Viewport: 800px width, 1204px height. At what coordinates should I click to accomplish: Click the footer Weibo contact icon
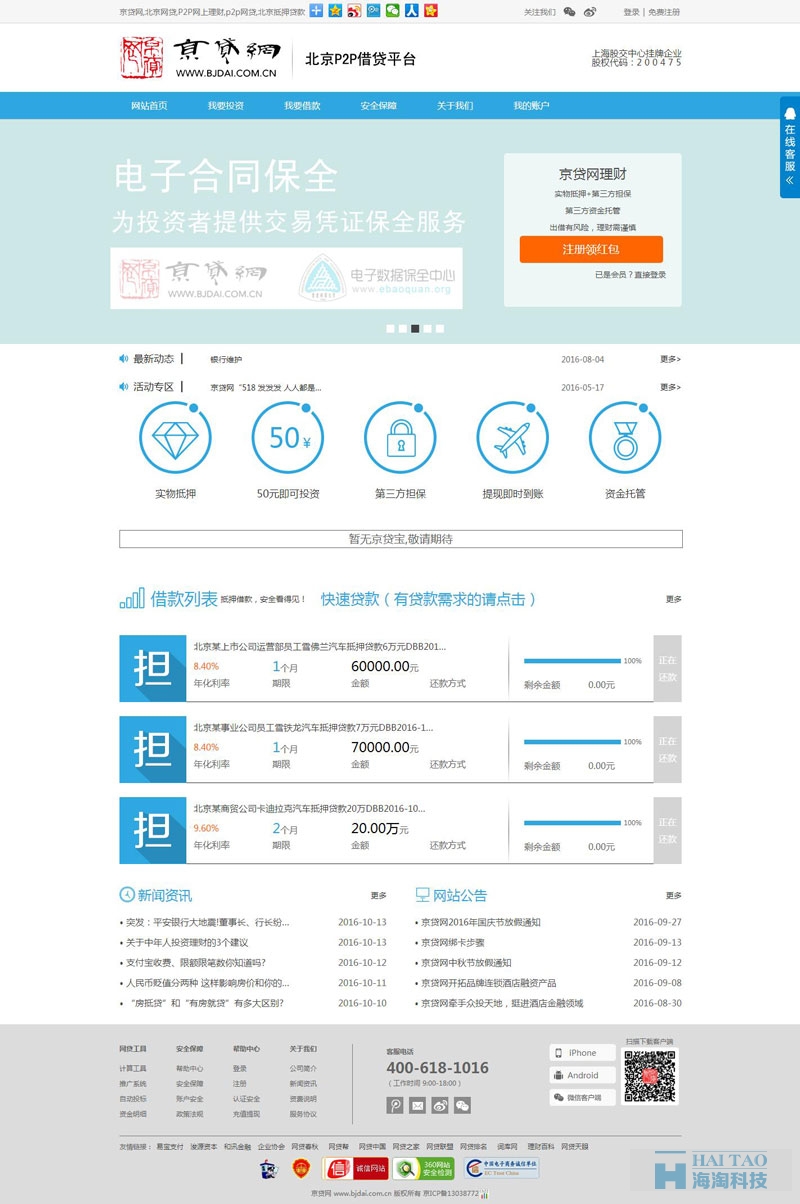[440, 1105]
